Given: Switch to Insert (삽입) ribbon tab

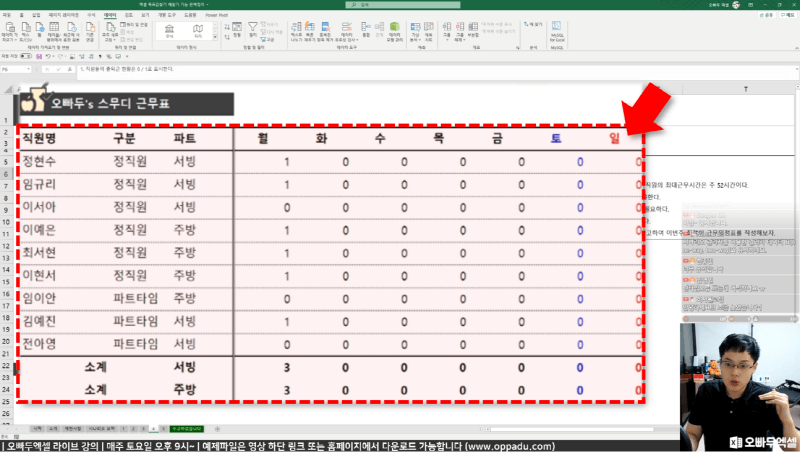Looking at the screenshot, I should pos(36,15).
